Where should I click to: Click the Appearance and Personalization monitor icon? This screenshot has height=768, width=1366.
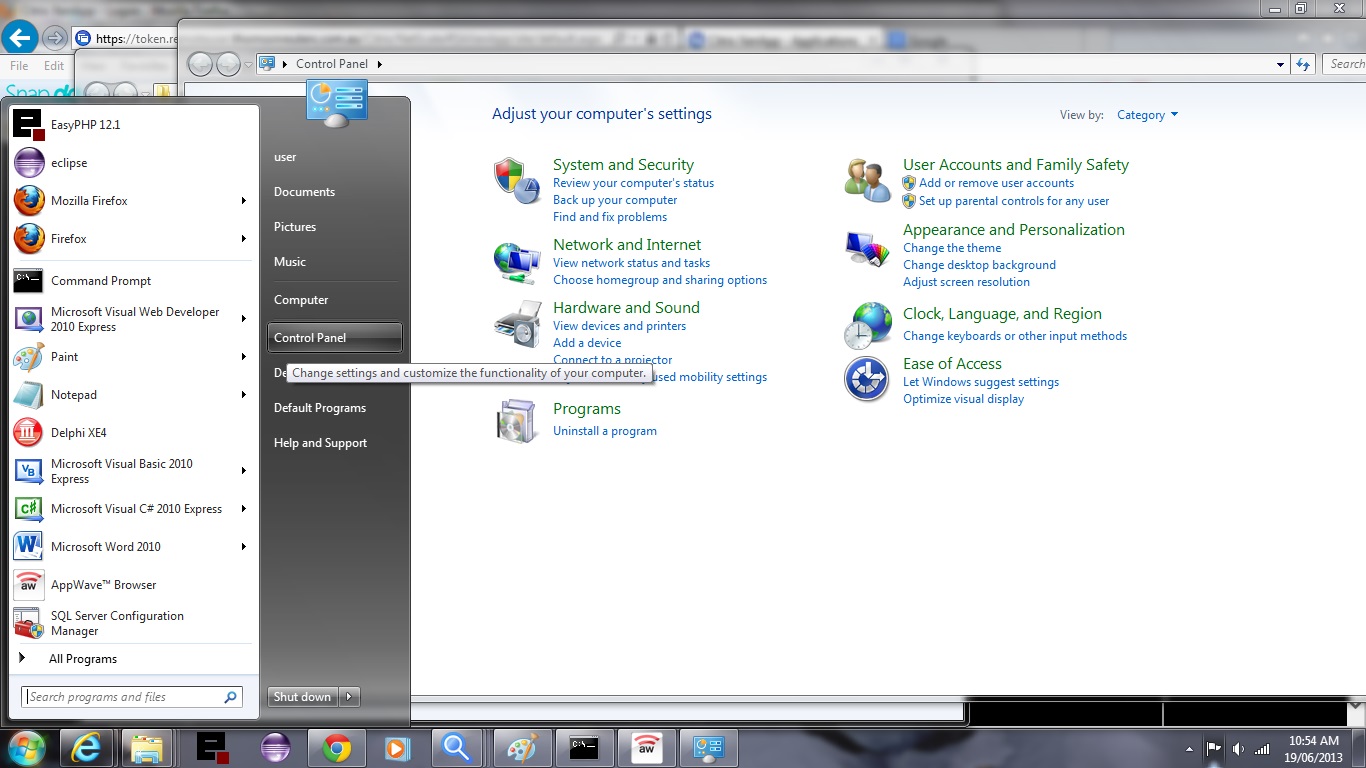click(867, 247)
